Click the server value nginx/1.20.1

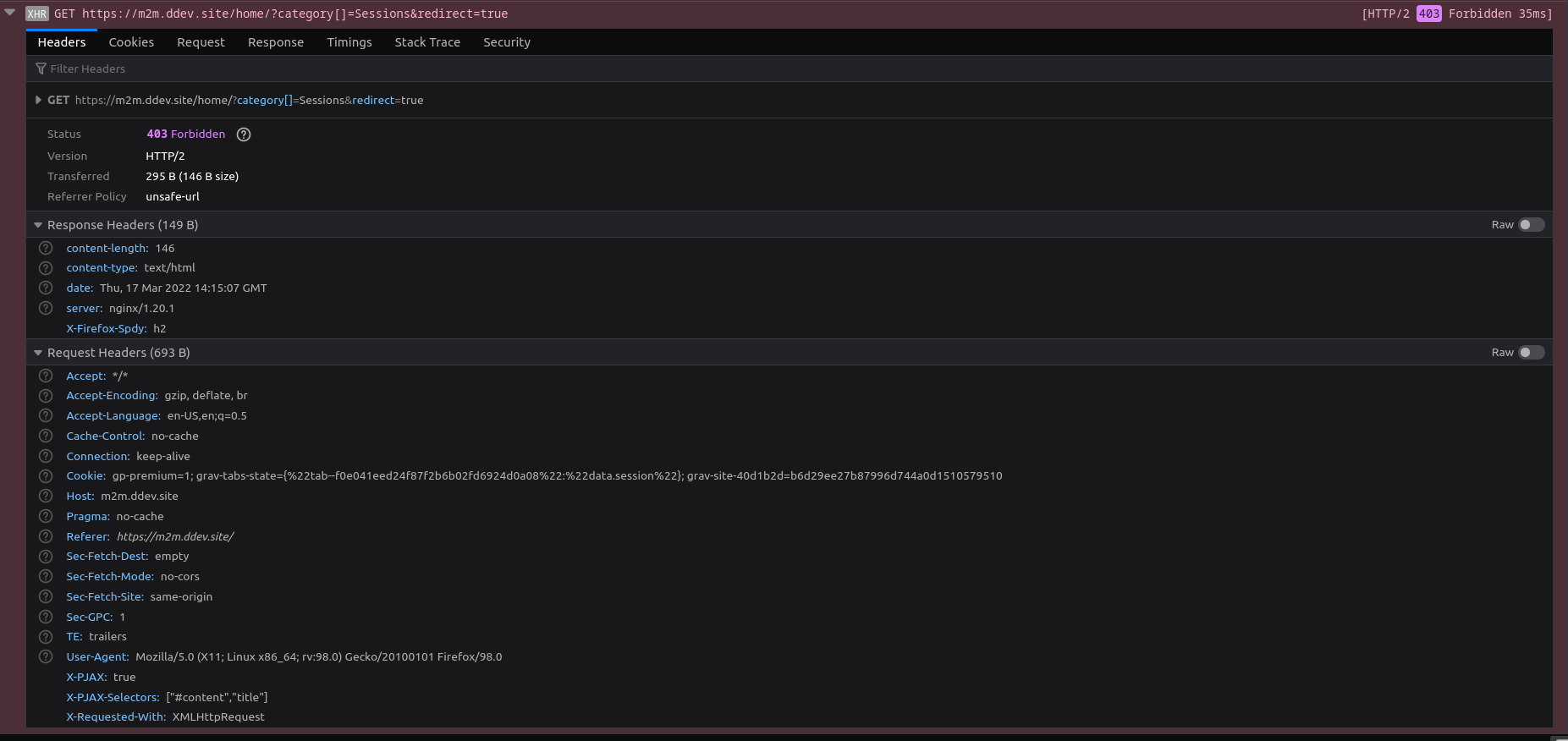(142, 308)
